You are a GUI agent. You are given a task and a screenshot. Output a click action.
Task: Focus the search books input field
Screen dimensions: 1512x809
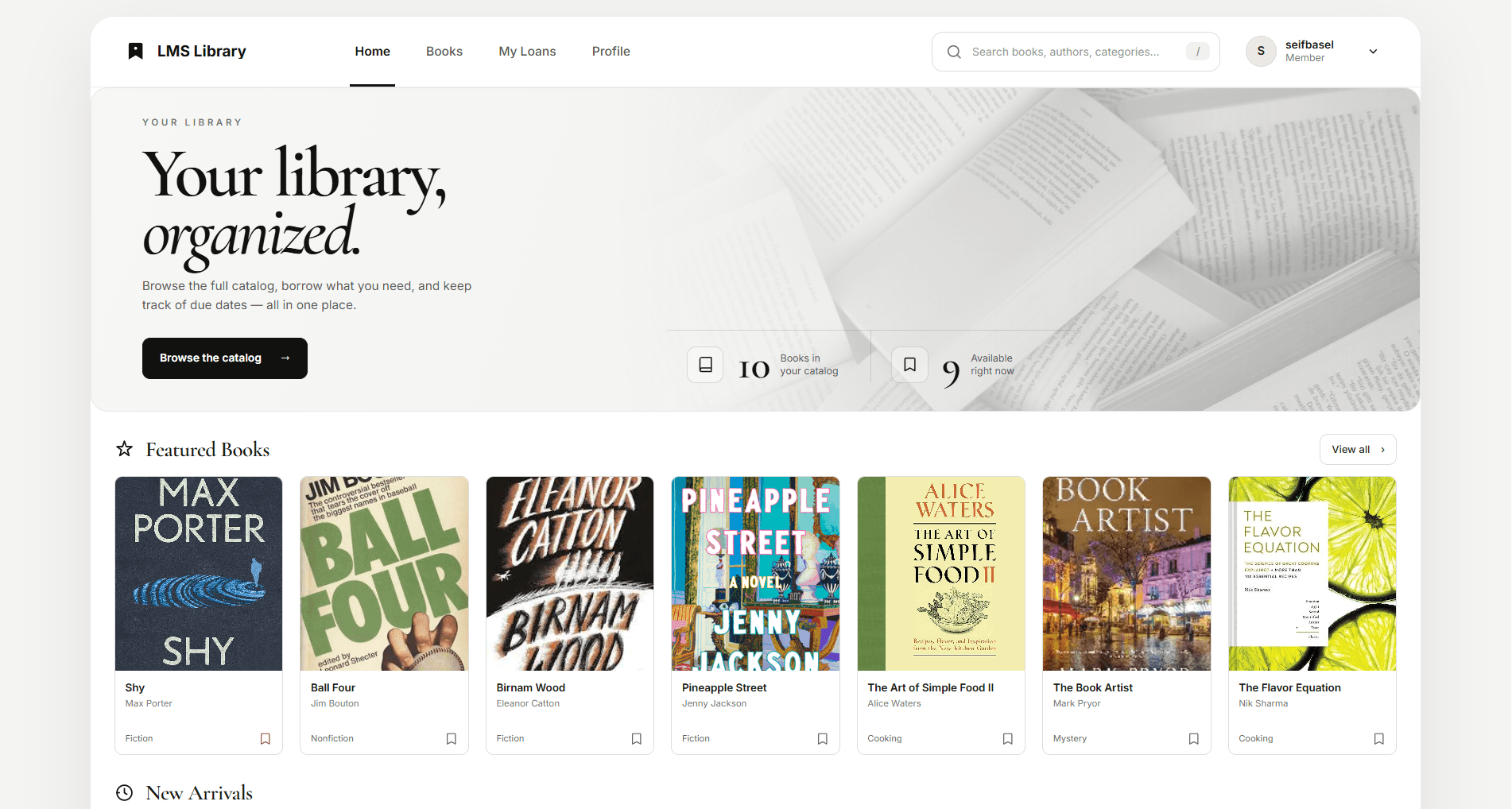point(1075,52)
